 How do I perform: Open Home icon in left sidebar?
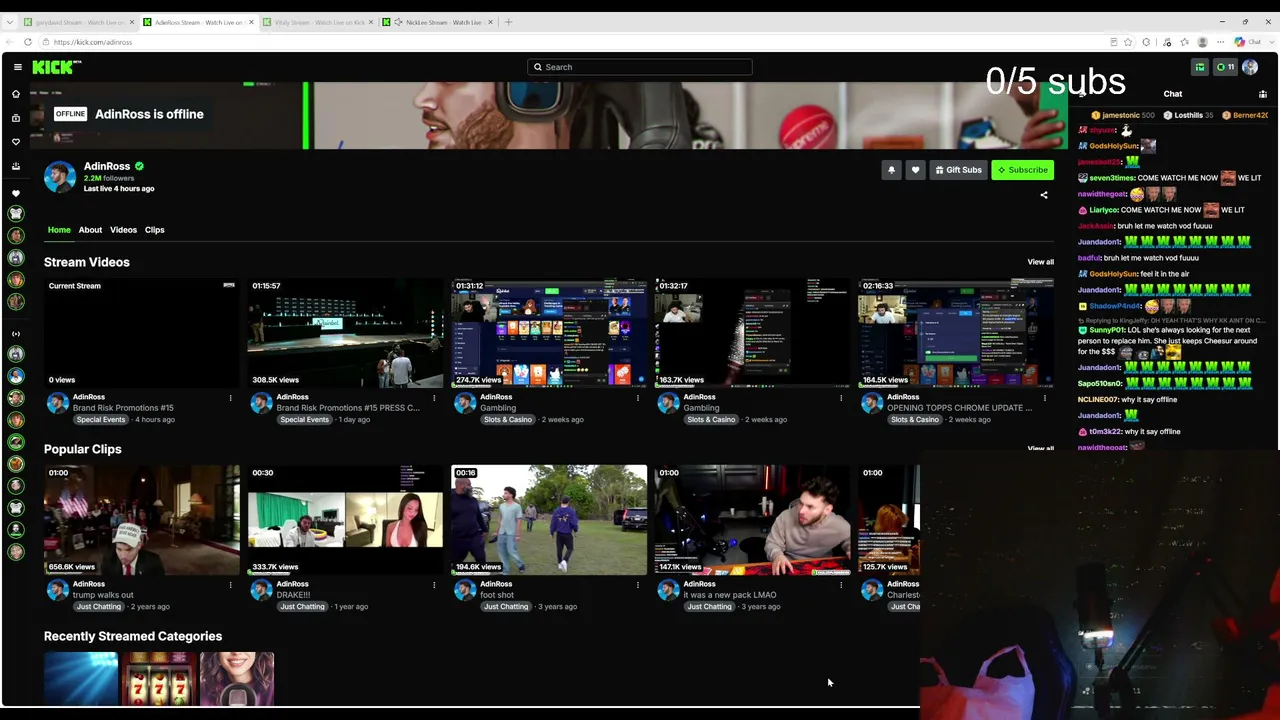(16, 94)
